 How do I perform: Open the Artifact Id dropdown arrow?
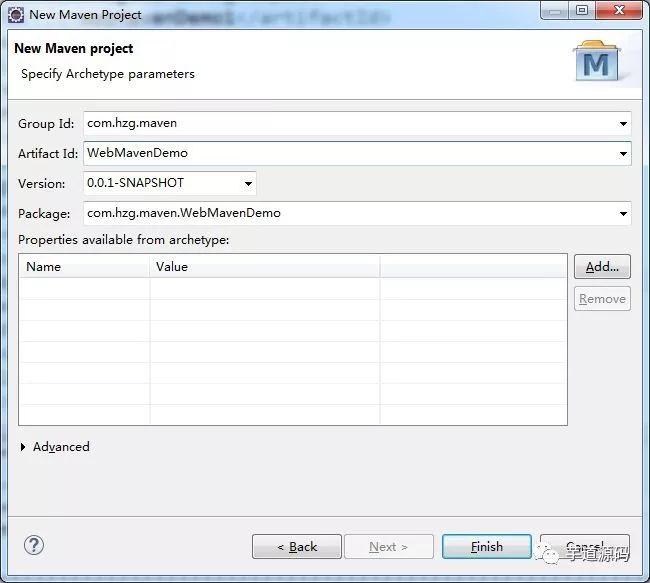click(x=623, y=153)
